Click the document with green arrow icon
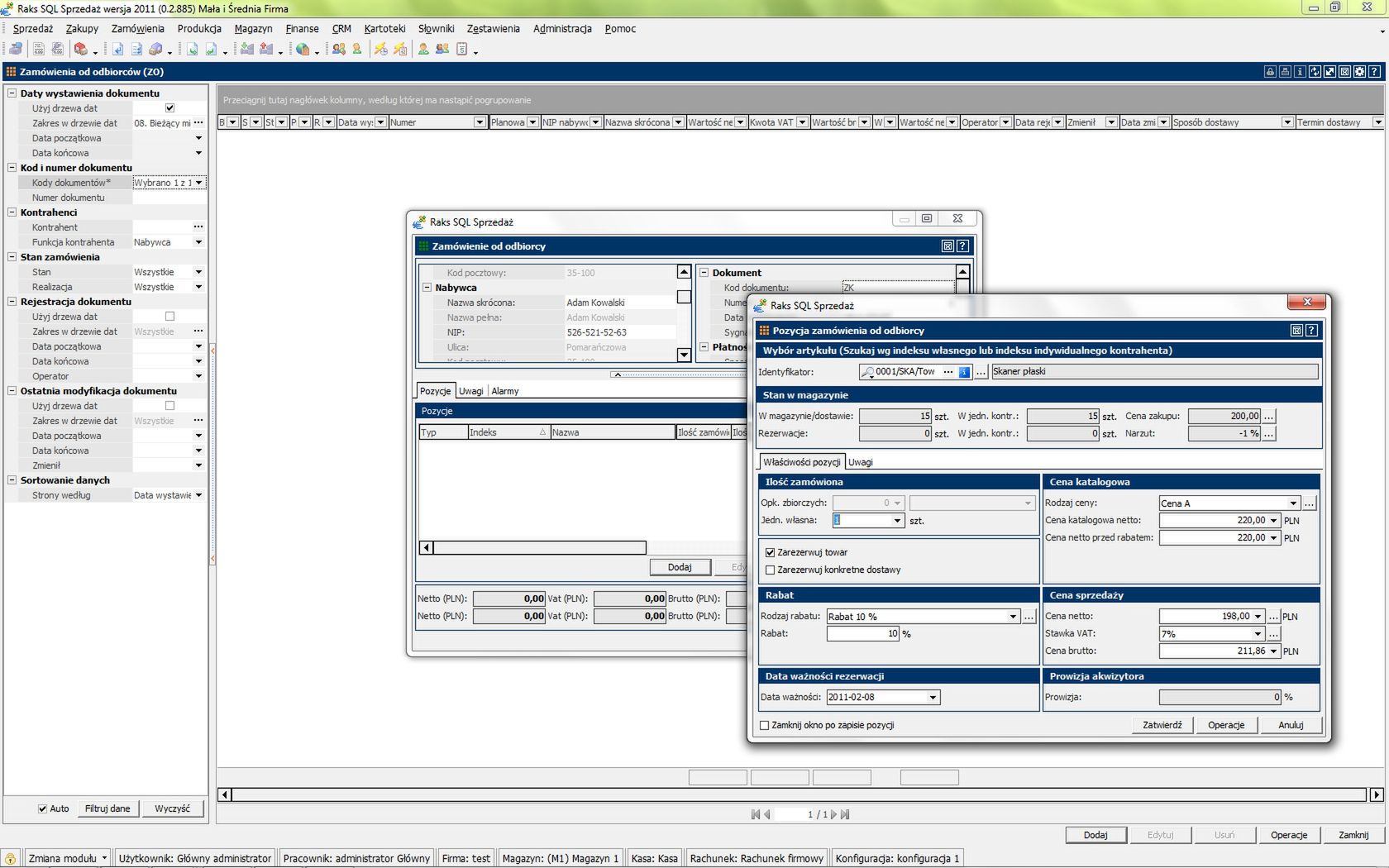1389x868 pixels. point(192,49)
